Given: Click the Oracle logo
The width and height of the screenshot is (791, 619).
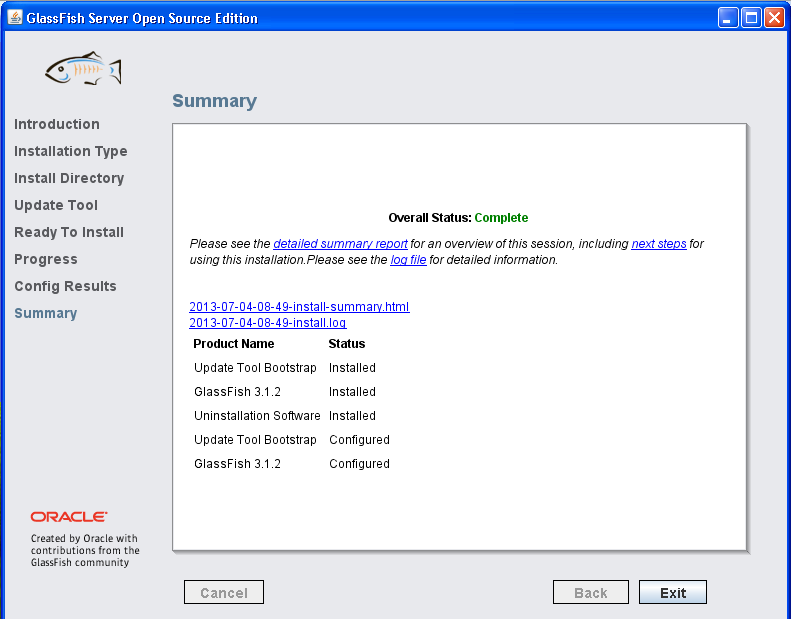Looking at the screenshot, I should (69, 517).
